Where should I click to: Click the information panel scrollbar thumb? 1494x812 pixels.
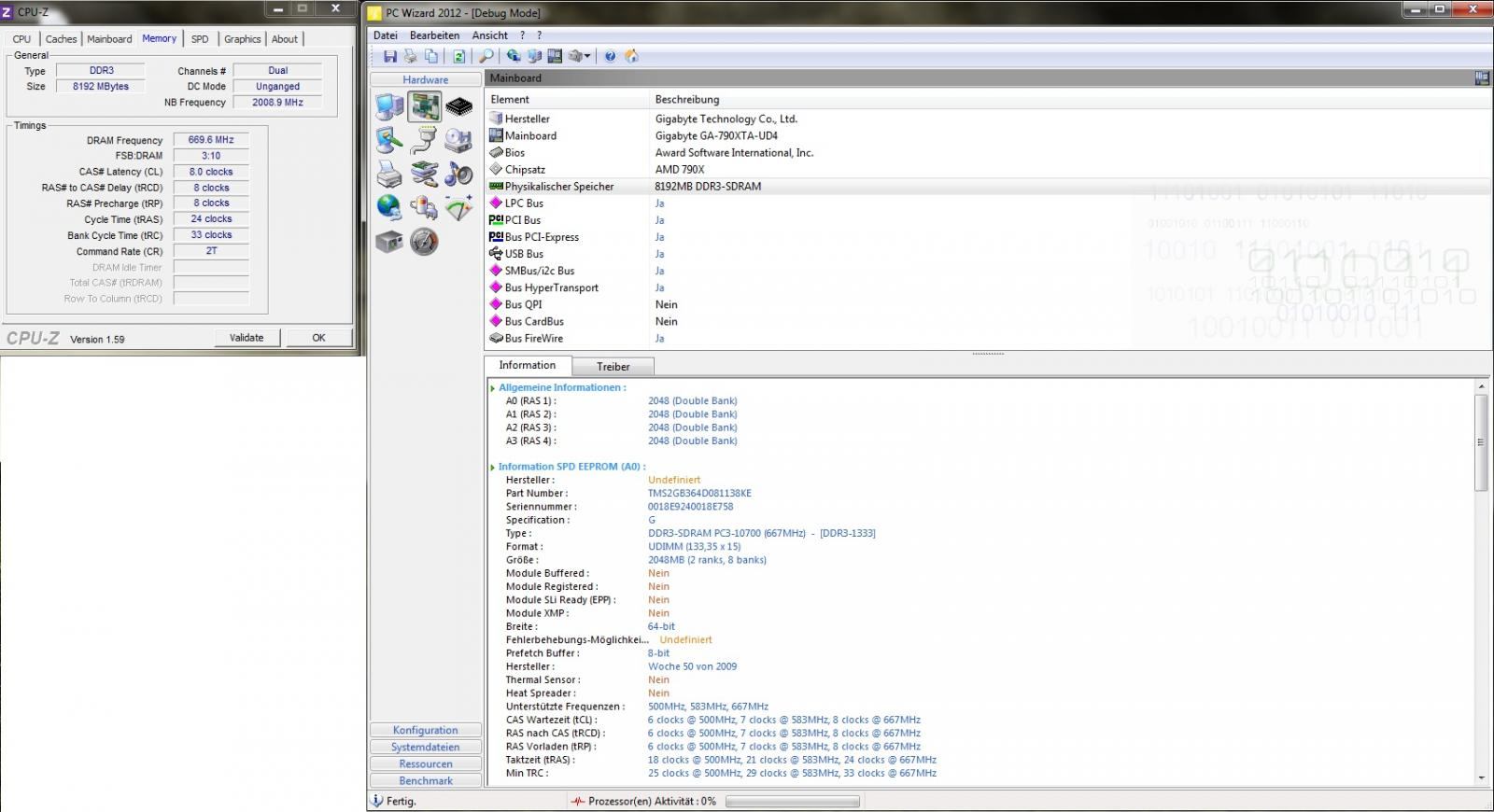coord(1481,442)
